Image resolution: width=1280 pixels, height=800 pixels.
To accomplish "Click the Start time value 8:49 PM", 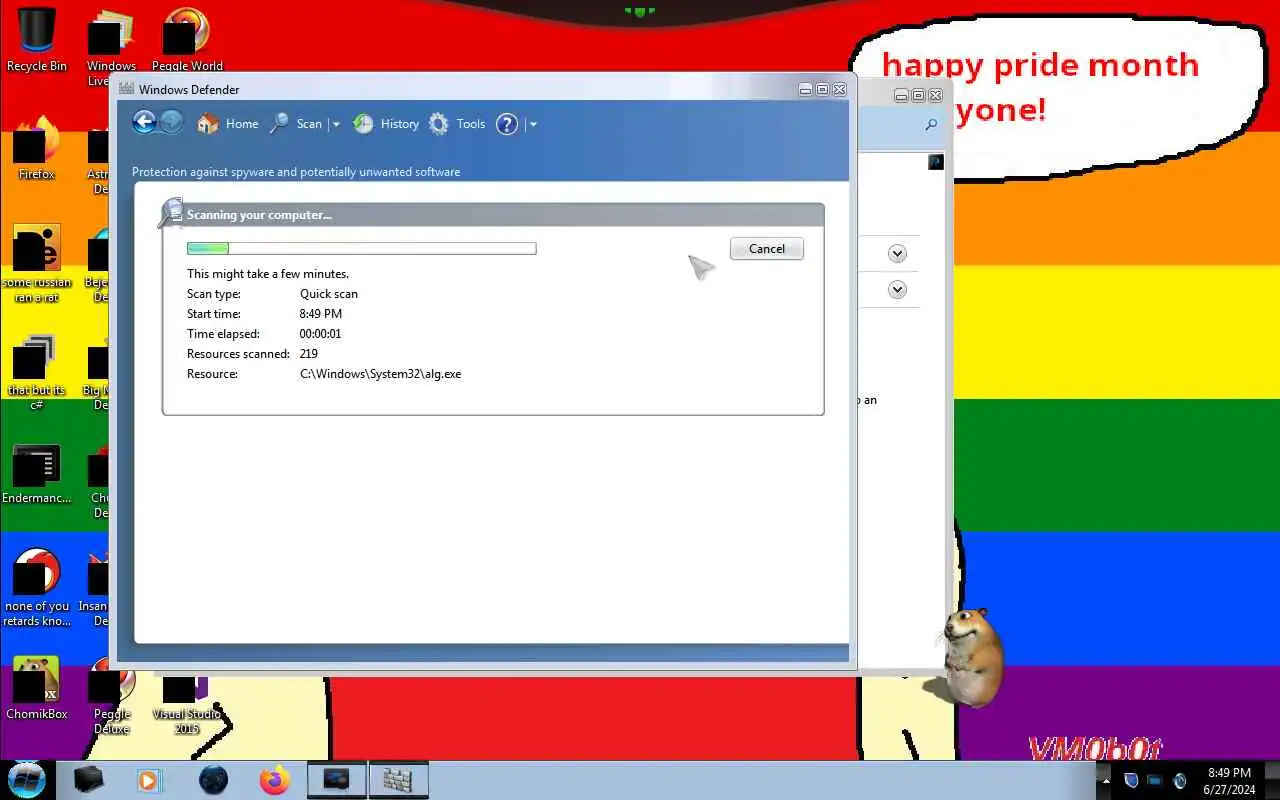I will pos(321,314).
